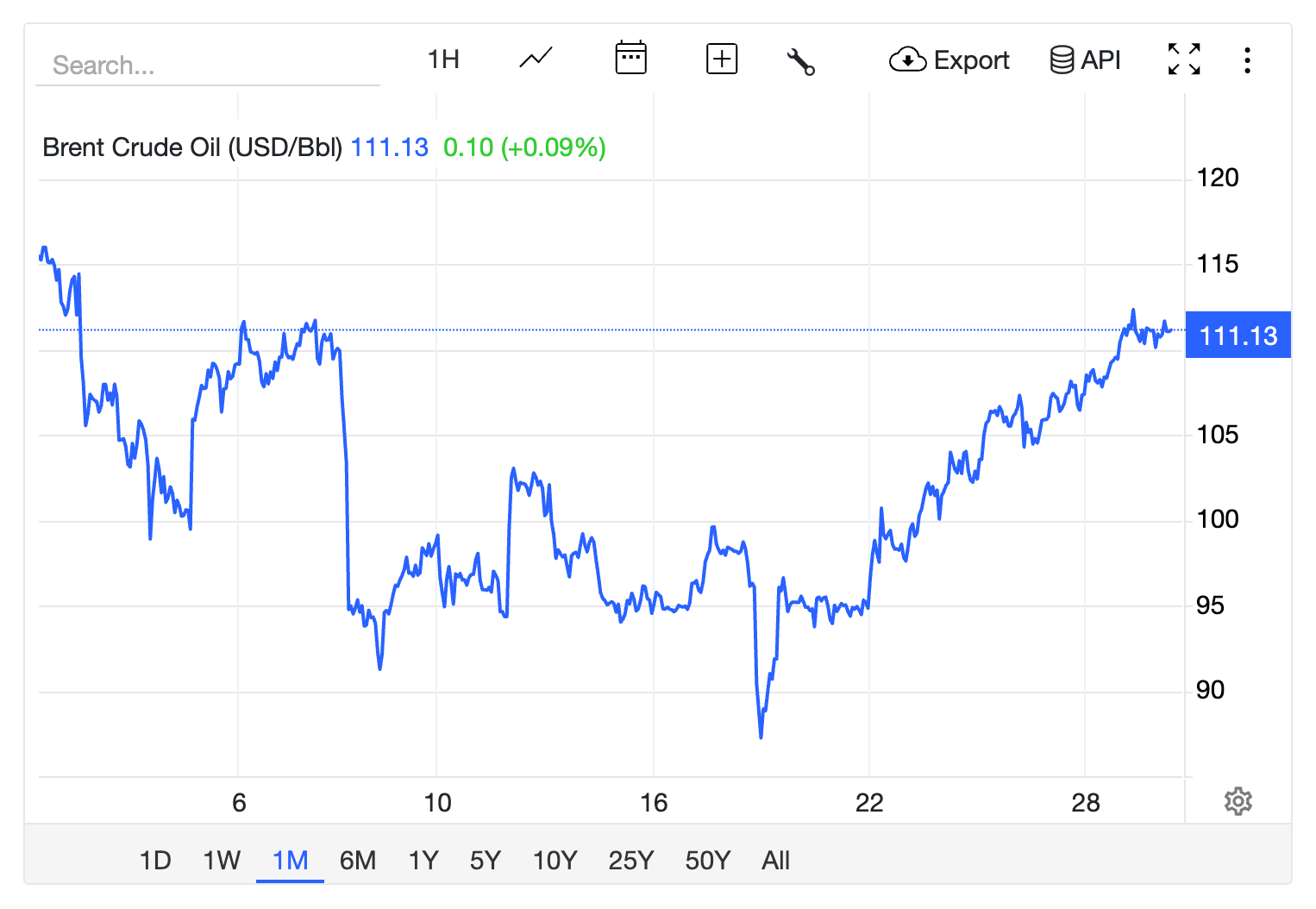This screenshot has width=1316, height=909.
Task: Switch to the 6M time range
Action: point(358,861)
